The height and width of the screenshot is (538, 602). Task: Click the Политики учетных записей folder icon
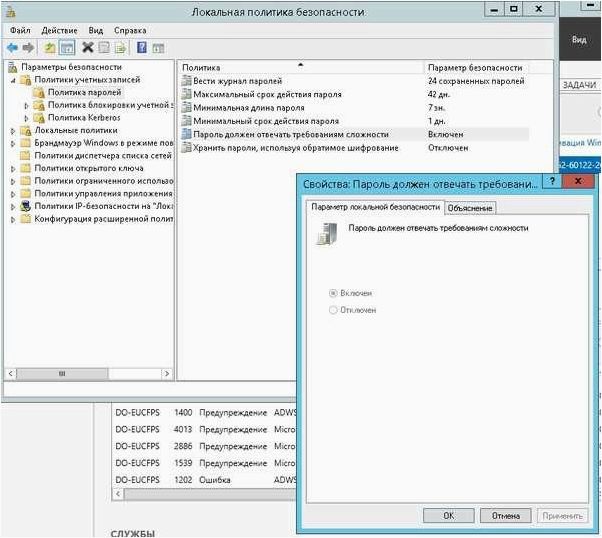[x=25, y=80]
